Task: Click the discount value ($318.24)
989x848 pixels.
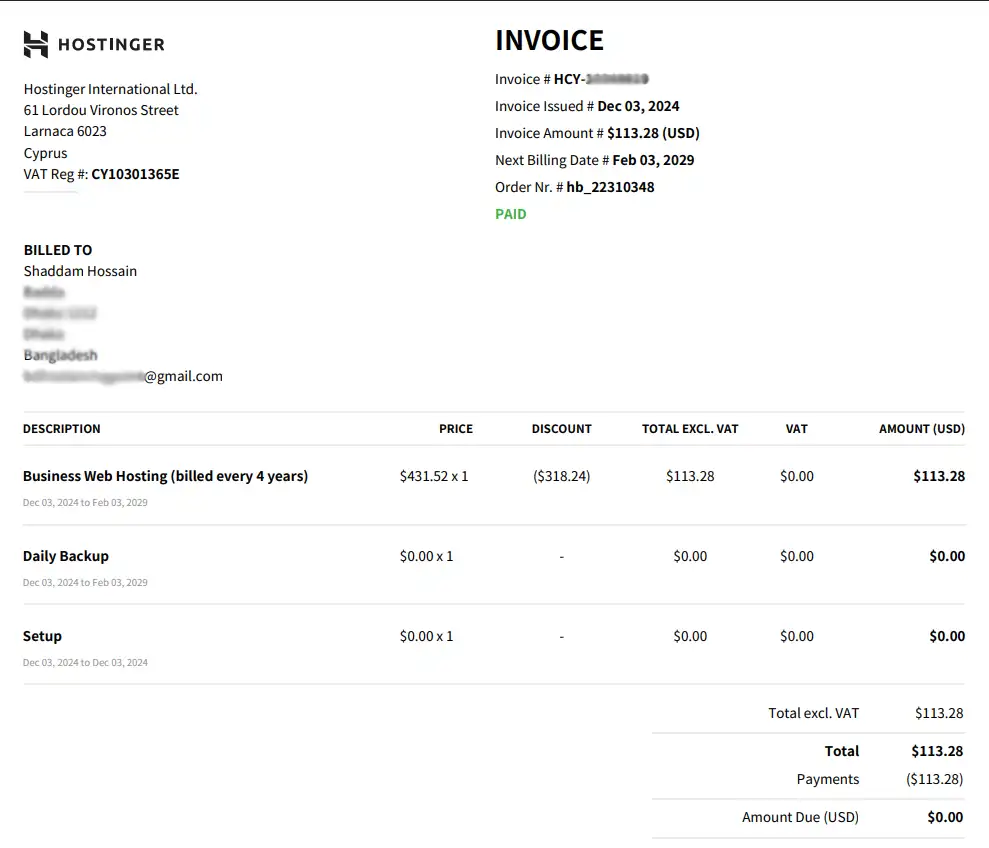Action: point(561,476)
